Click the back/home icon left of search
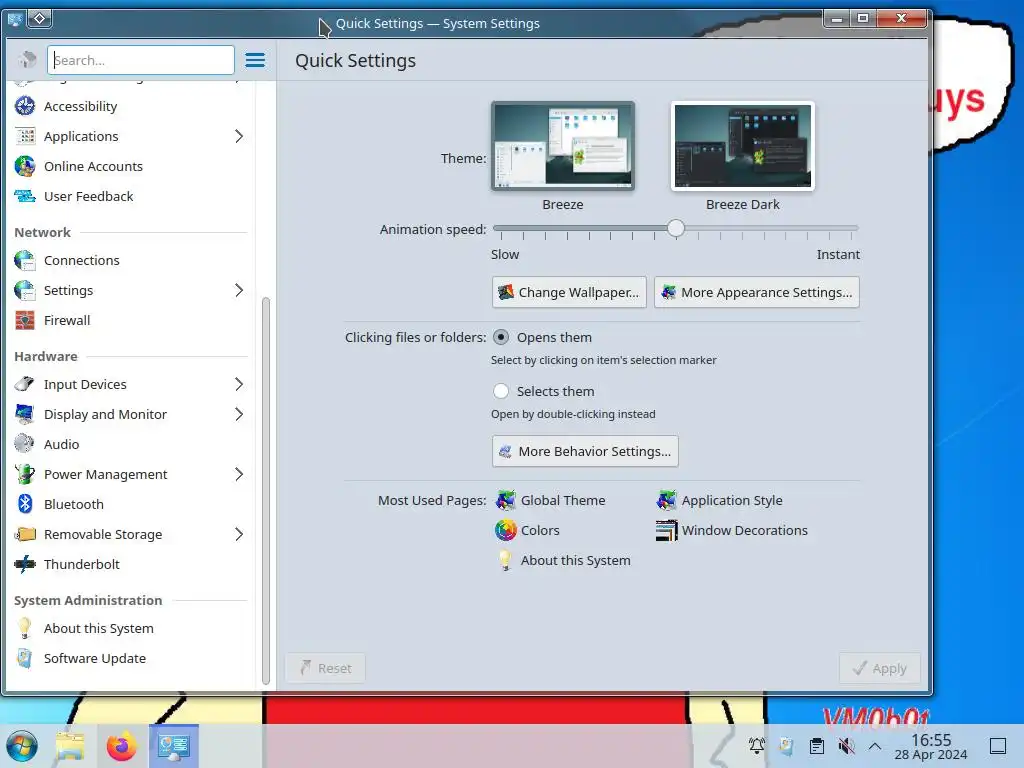The image size is (1024, 768). (27, 60)
